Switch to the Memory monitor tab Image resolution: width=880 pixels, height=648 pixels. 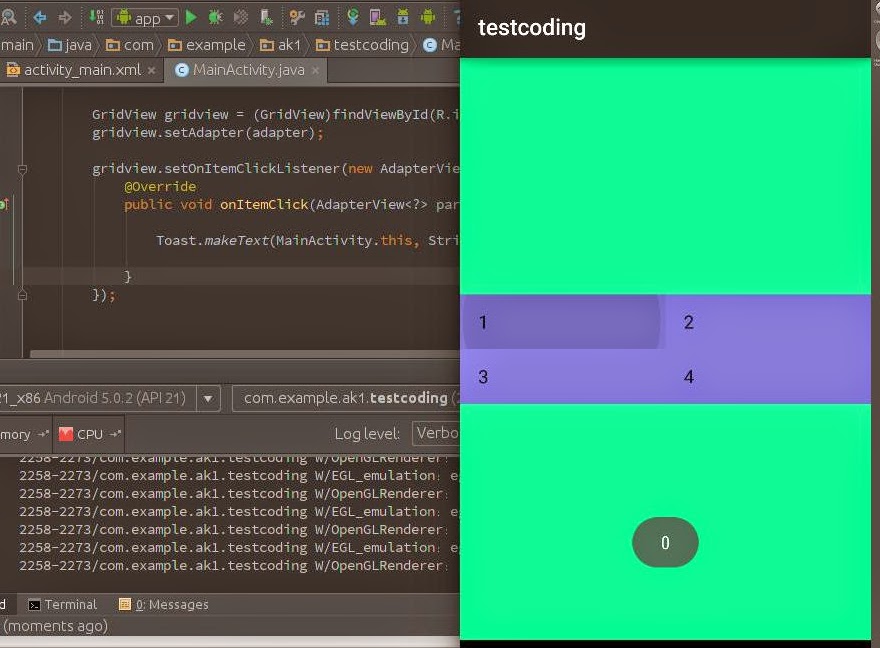(x=25, y=434)
